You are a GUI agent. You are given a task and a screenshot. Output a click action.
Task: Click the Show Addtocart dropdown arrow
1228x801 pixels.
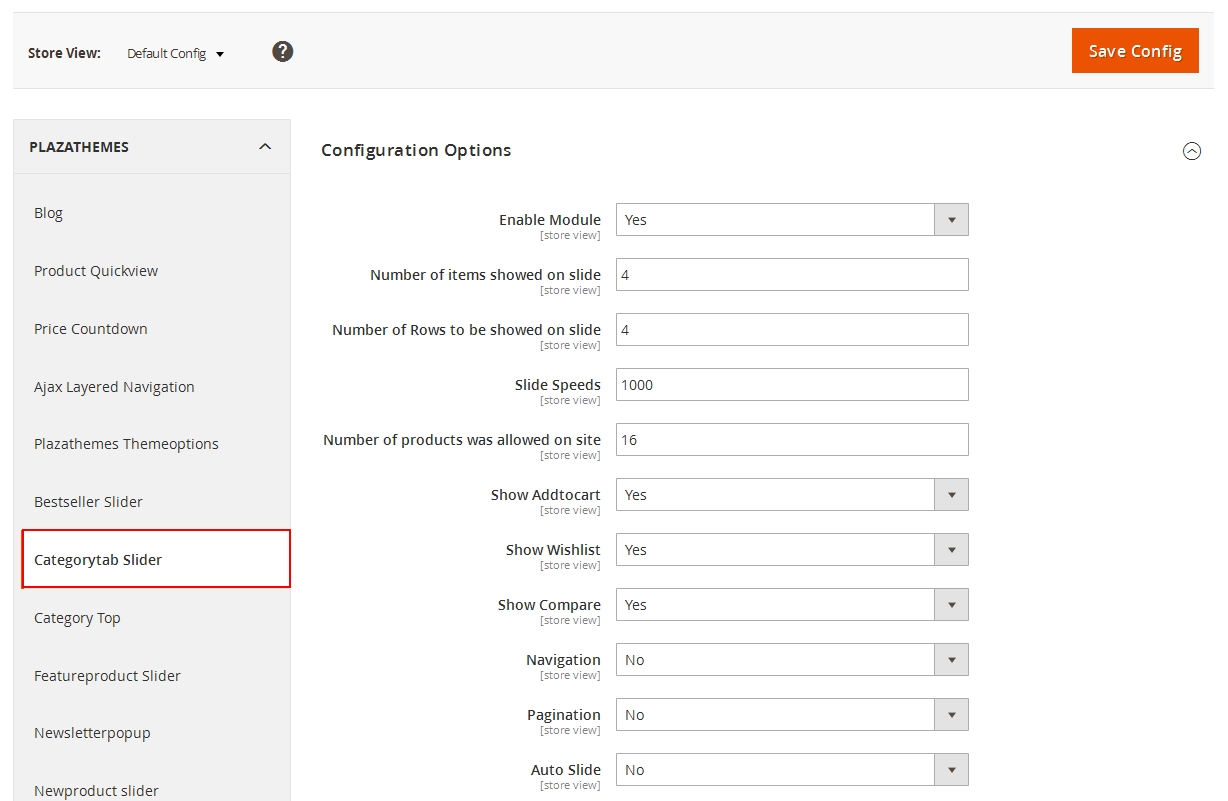pyautogui.click(x=952, y=494)
